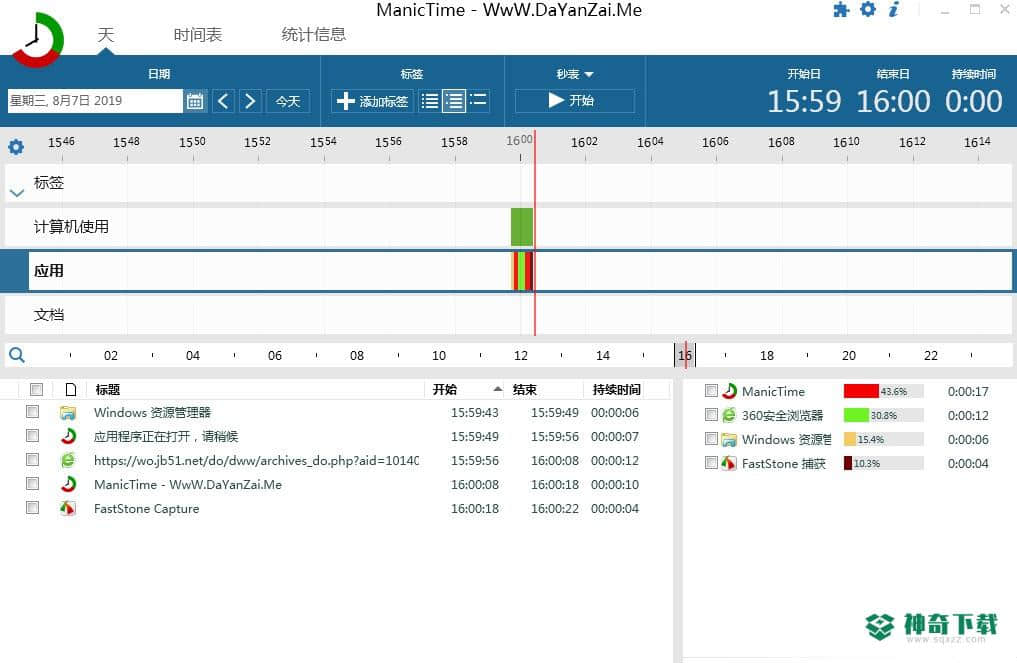The image size is (1017, 663).
Task: Click the ManicTime clock logo
Action: (37, 39)
